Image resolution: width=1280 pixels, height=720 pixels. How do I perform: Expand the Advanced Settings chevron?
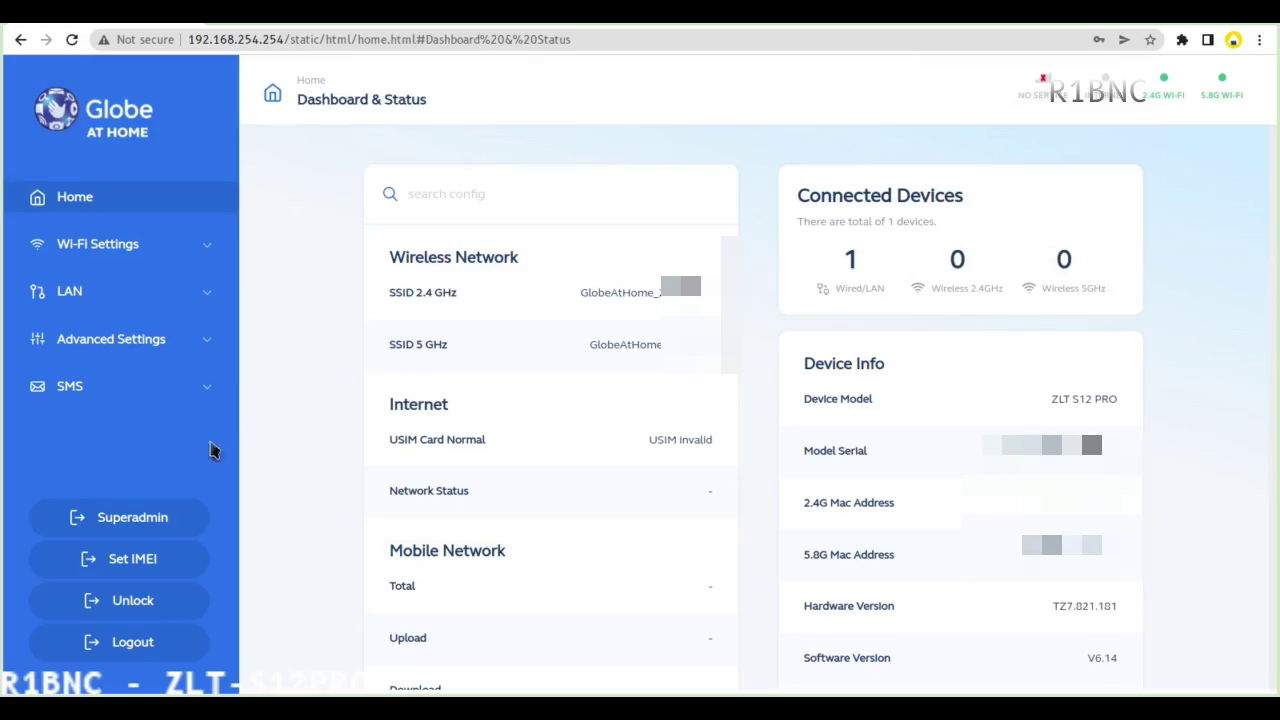tap(207, 340)
